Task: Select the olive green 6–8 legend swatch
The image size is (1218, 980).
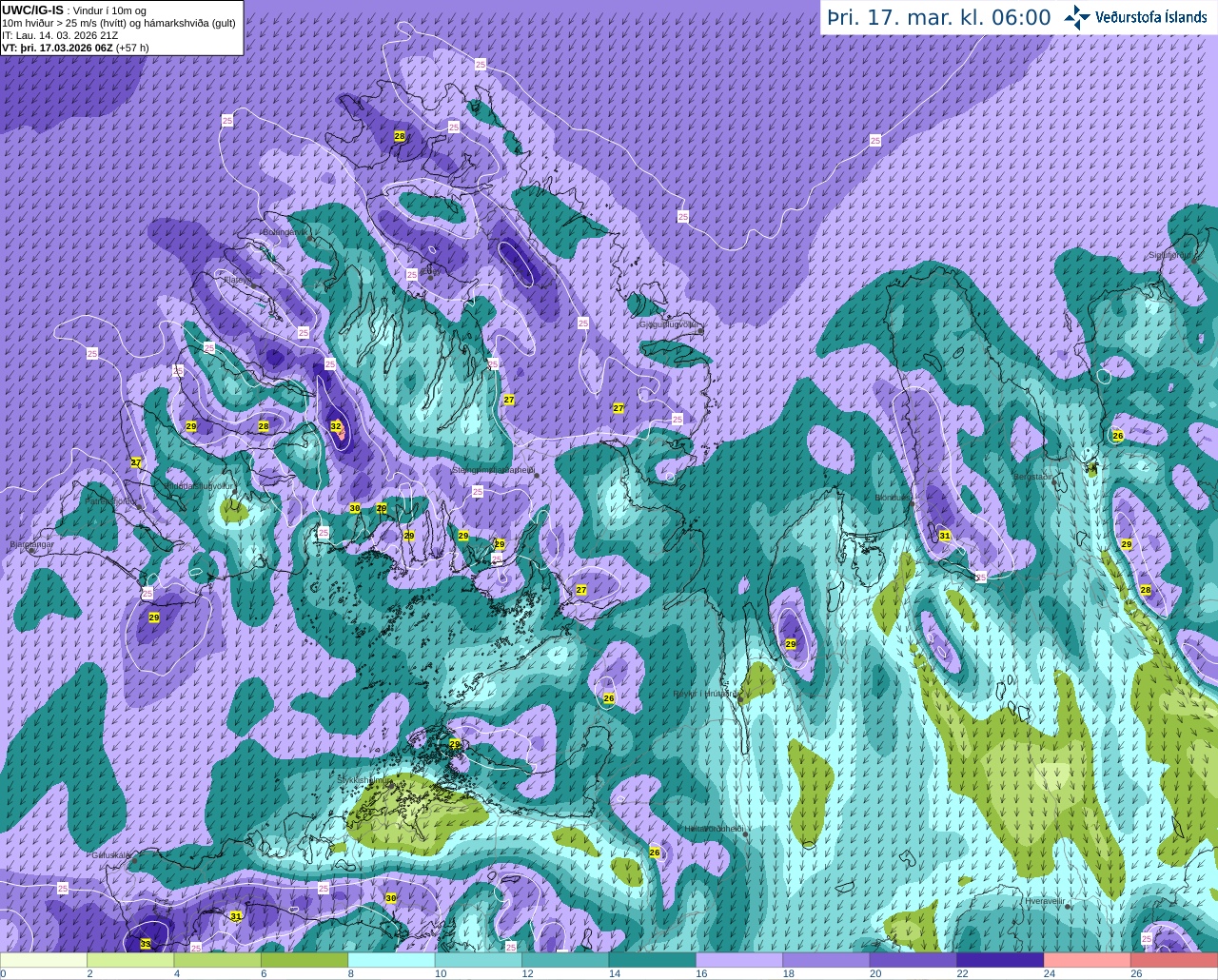Action: pos(304,960)
